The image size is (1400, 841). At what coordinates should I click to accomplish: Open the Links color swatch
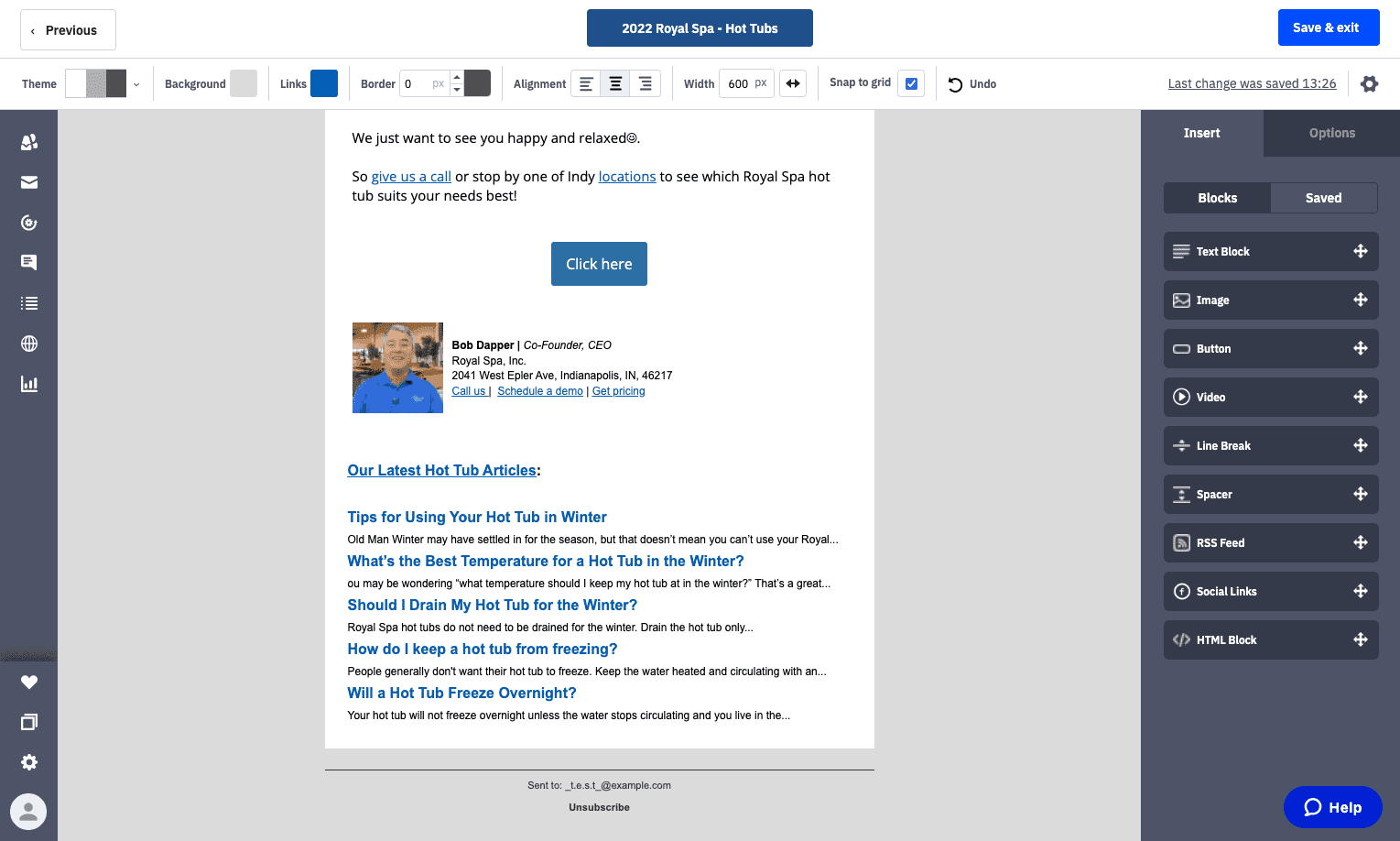pyautogui.click(x=324, y=83)
